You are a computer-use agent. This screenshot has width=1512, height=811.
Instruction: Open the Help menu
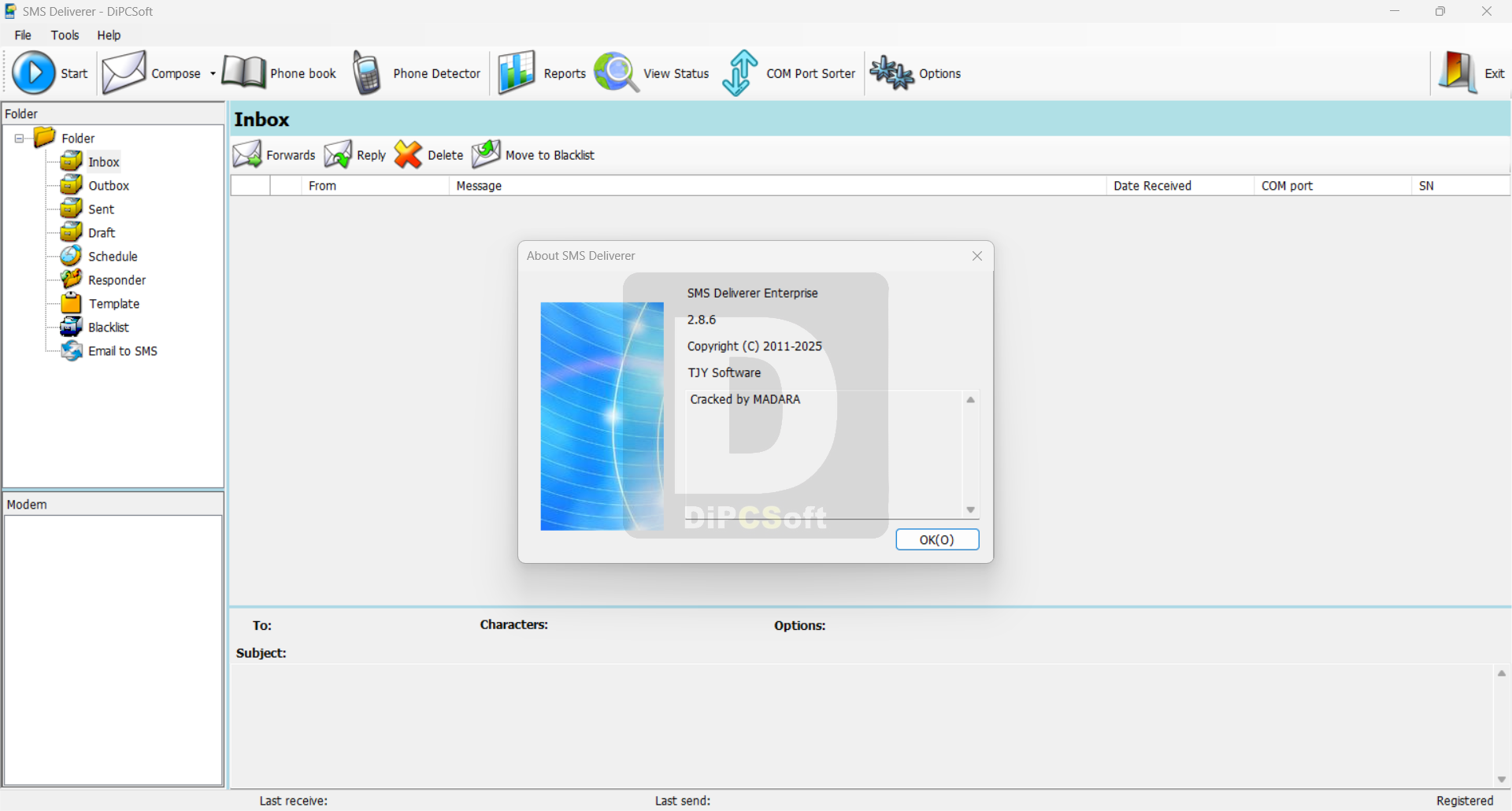(109, 35)
